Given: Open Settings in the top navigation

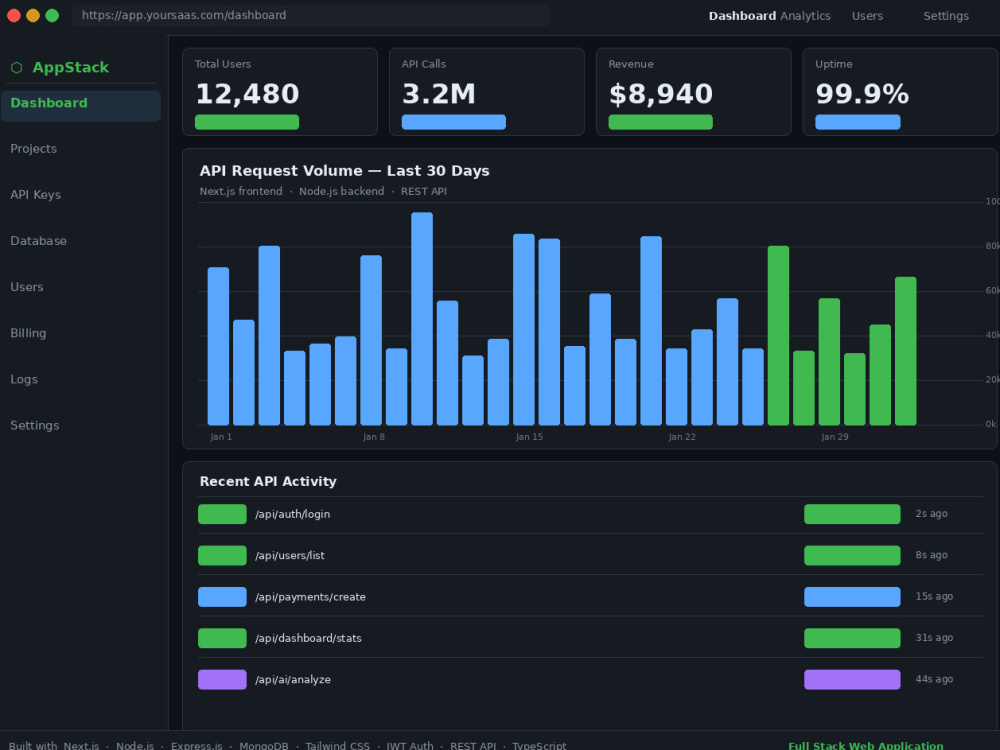Looking at the screenshot, I should [x=946, y=16].
